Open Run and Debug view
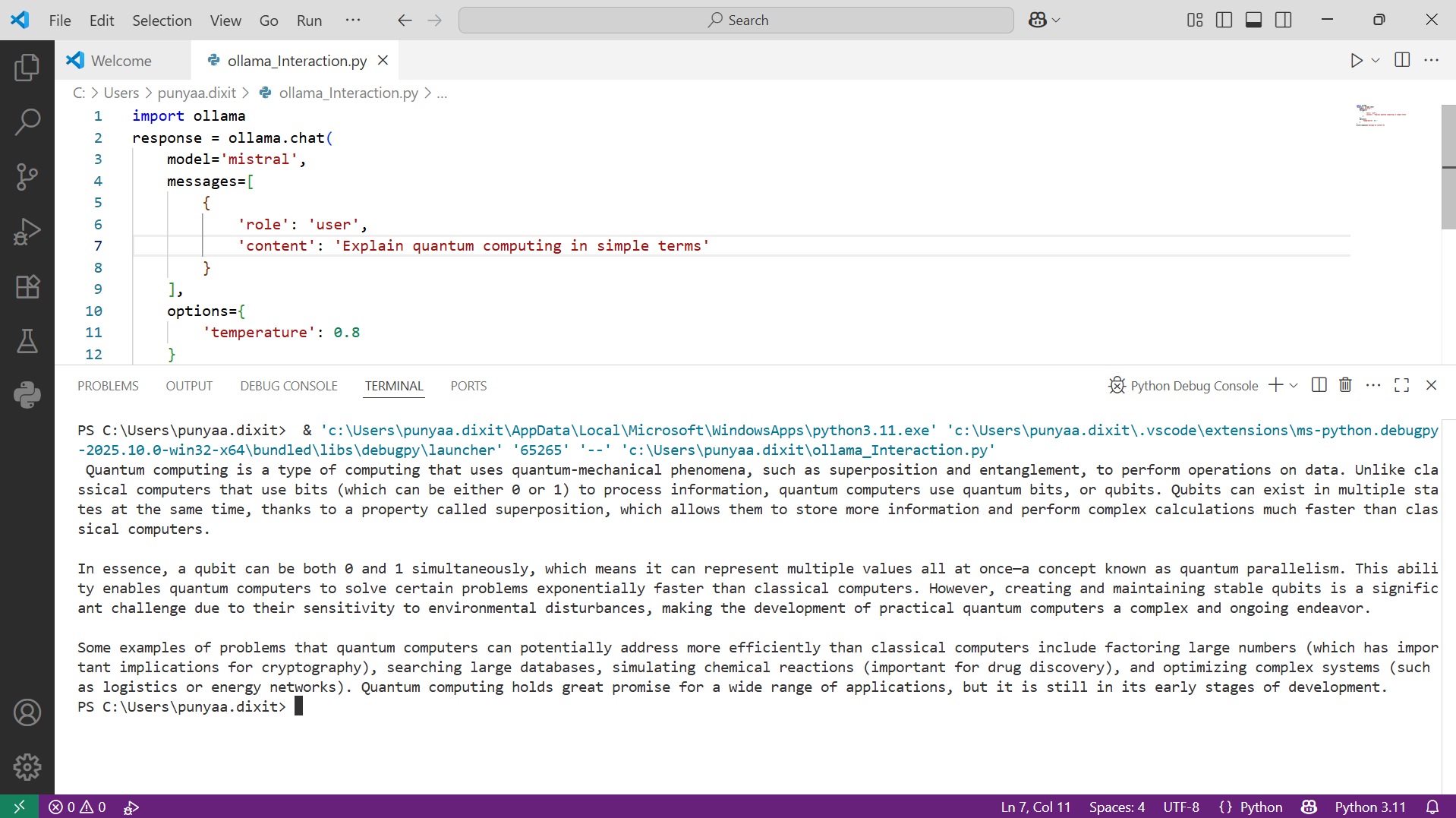 point(27,232)
